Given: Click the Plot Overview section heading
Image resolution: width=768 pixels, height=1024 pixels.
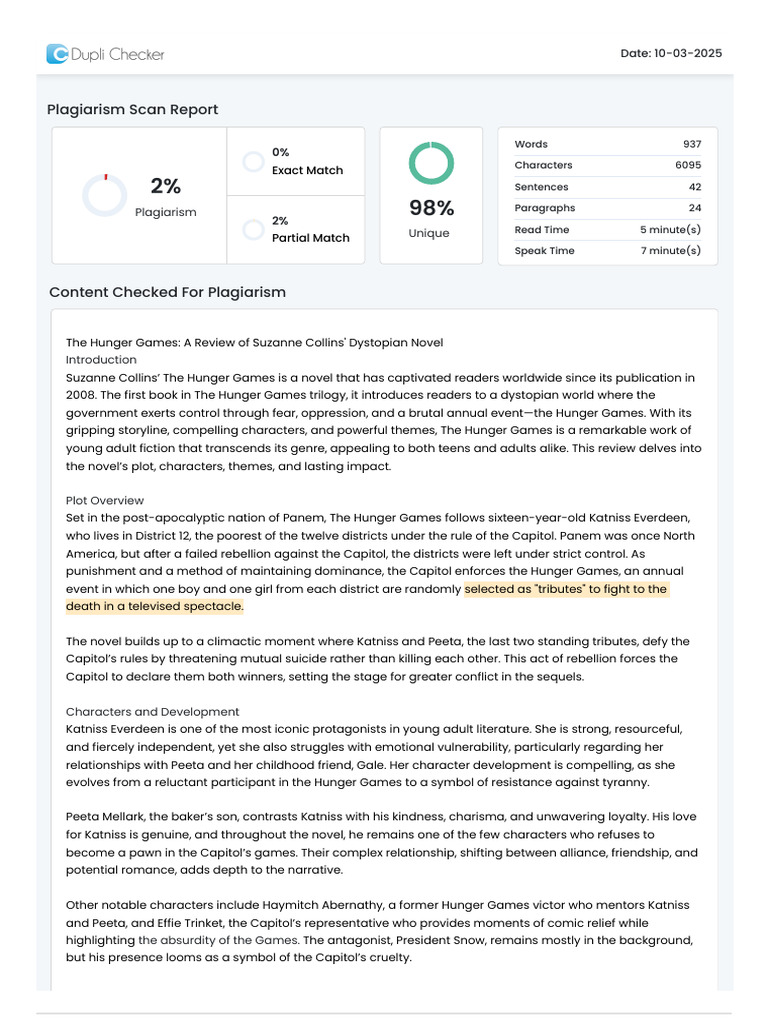Looking at the screenshot, I should 105,500.
